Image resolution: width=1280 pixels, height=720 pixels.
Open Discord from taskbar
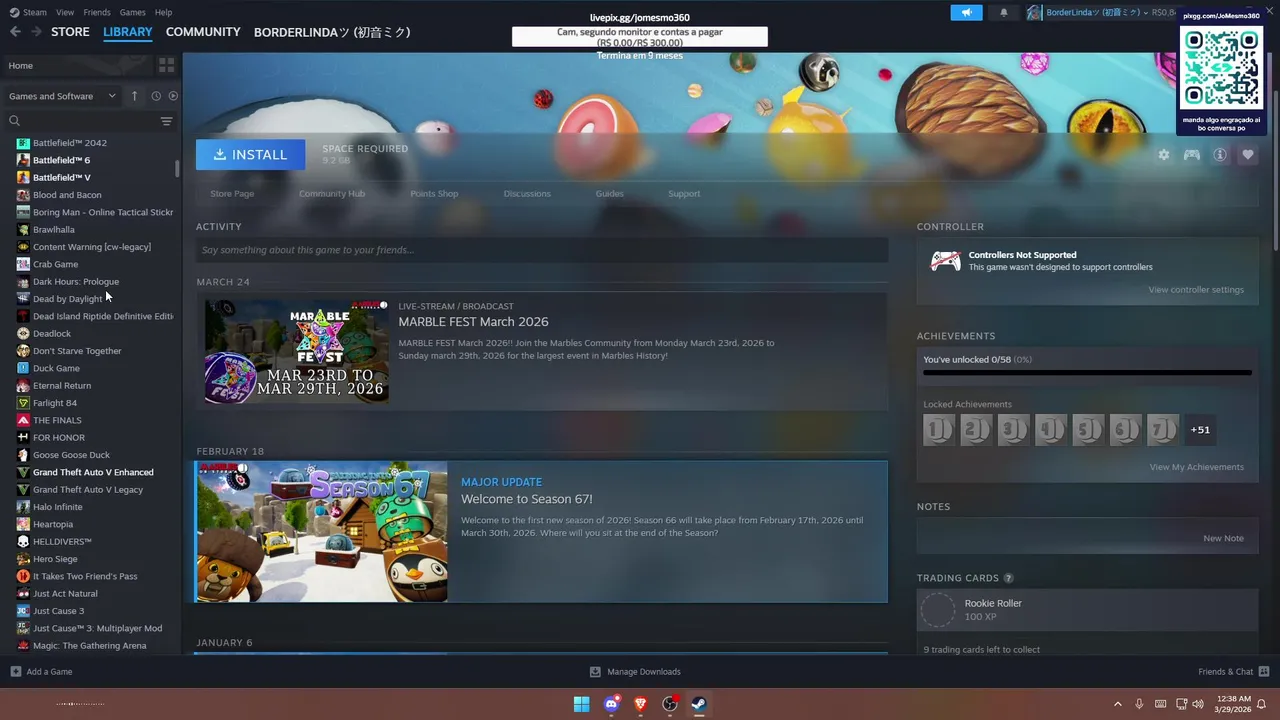[611, 704]
